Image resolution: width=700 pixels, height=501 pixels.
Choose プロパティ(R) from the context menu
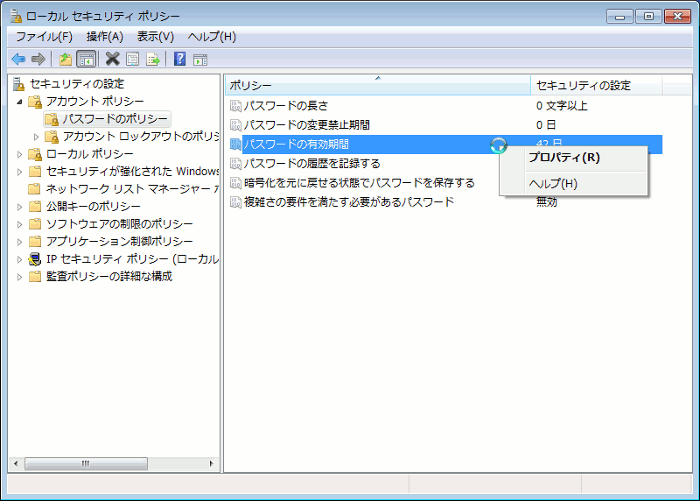(x=564, y=157)
